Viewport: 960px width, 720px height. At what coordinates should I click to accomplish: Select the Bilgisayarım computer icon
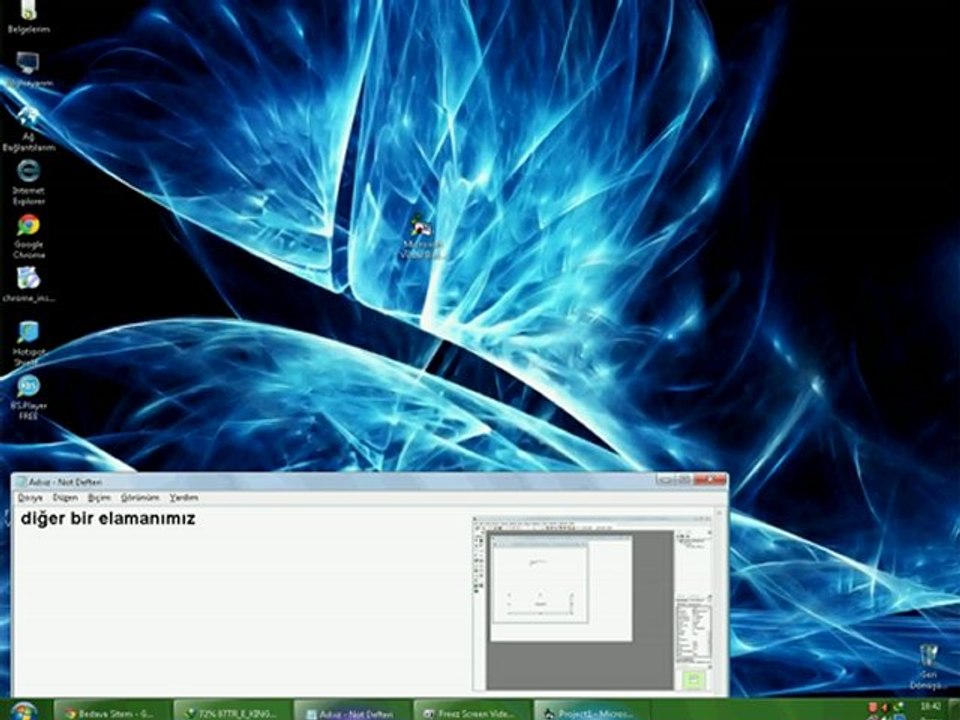coord(28,69)
